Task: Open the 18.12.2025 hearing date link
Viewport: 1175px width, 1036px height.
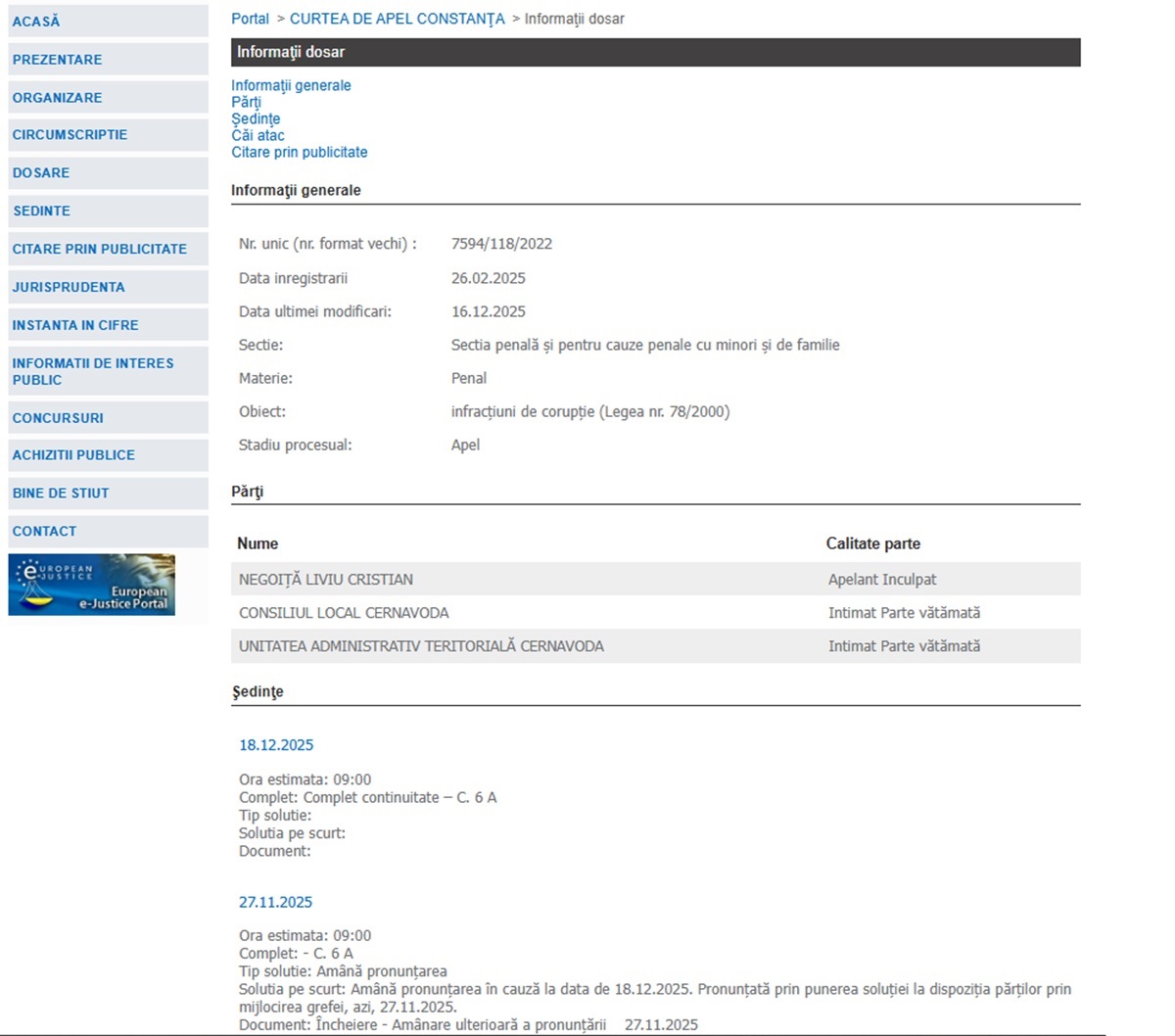Action: tap(276, 745)
